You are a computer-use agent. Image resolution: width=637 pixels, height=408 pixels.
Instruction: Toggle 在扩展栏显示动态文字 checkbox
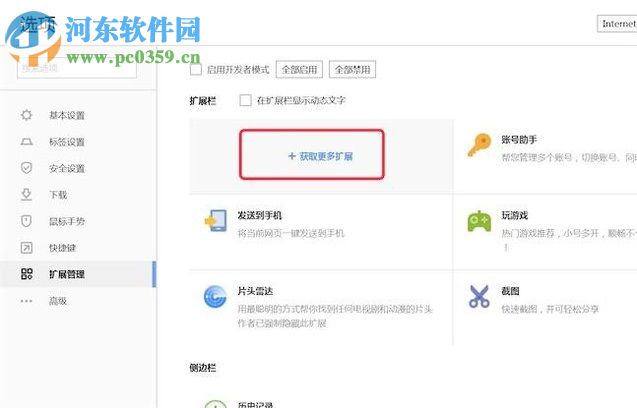tap(245, 100)
